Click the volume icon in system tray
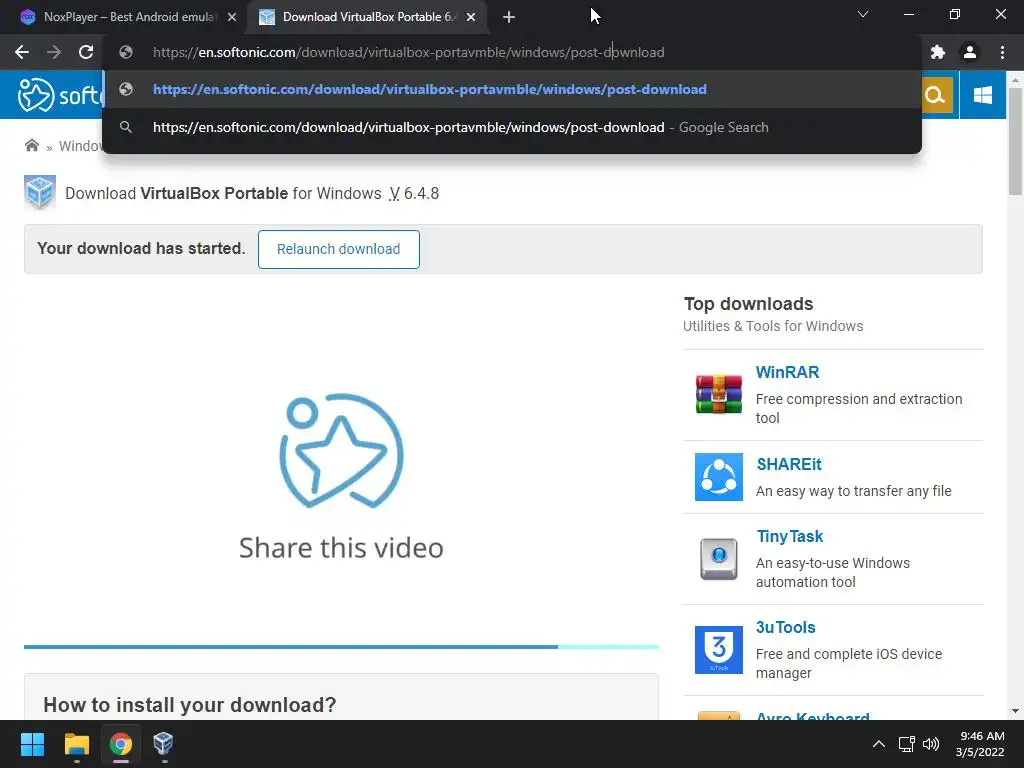 point(931,744)
